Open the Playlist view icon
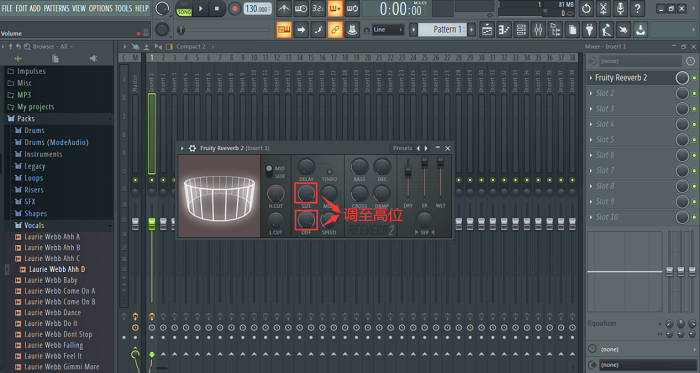Viewport: 700px width, 373px height. [x=487, y=30]
